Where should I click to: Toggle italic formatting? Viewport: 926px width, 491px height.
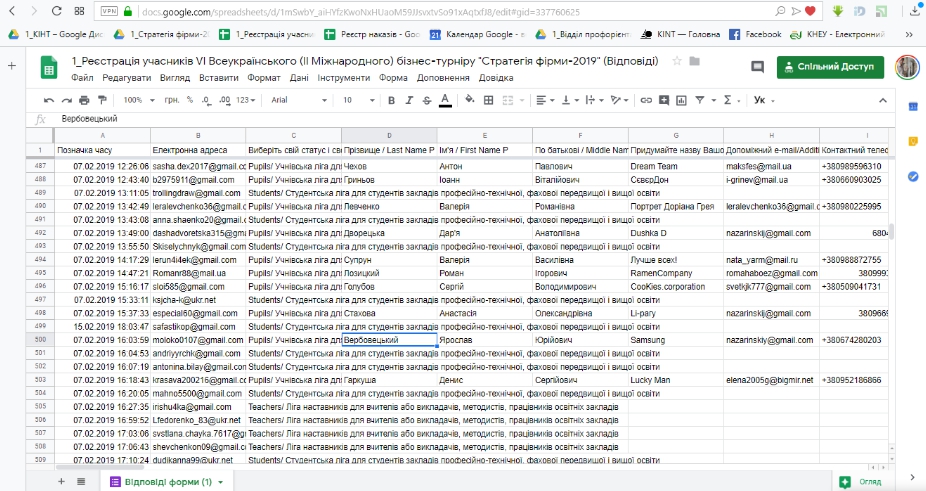(409, 100)
